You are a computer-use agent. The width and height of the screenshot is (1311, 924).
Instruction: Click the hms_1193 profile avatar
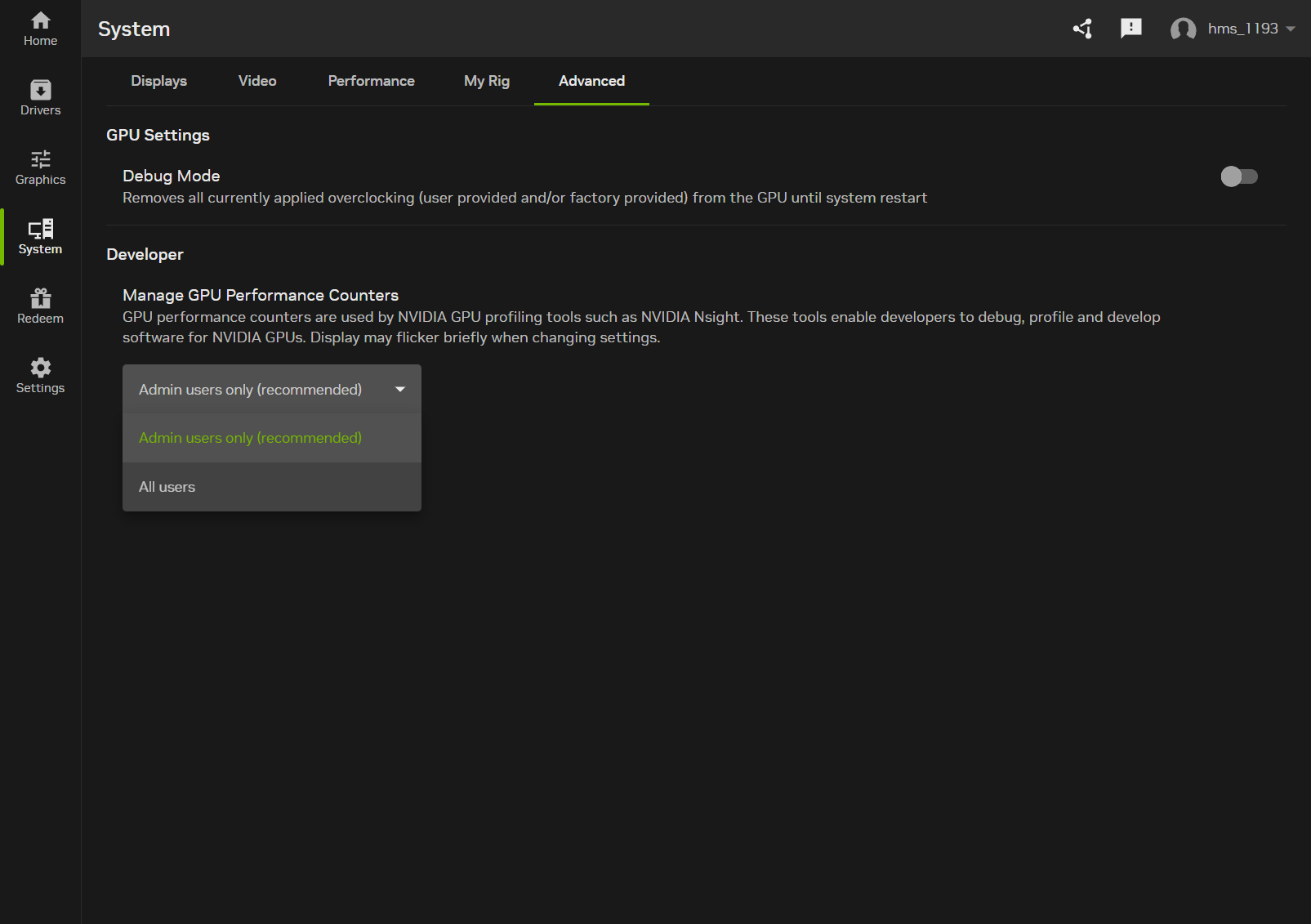[x=1183, y=28]
